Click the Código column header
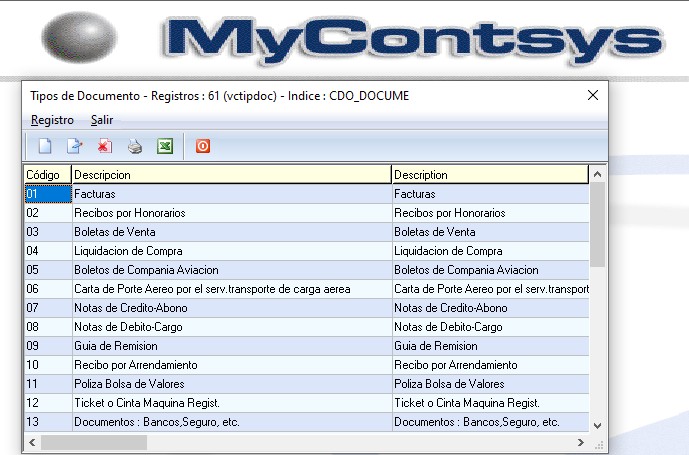Image resolution: width=689 pixels, height=455 pixels. pyautogui.click(x=47, y=175)
